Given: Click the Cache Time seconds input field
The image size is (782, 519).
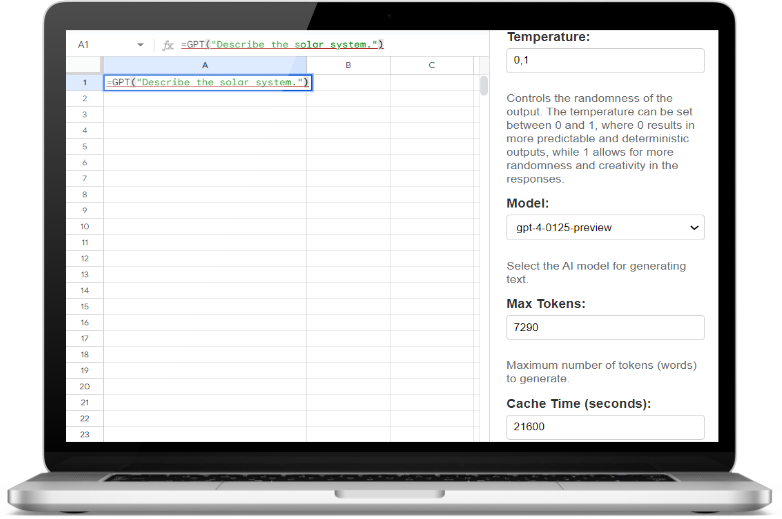Looking at the screenshot, I should tap(605, 427).
